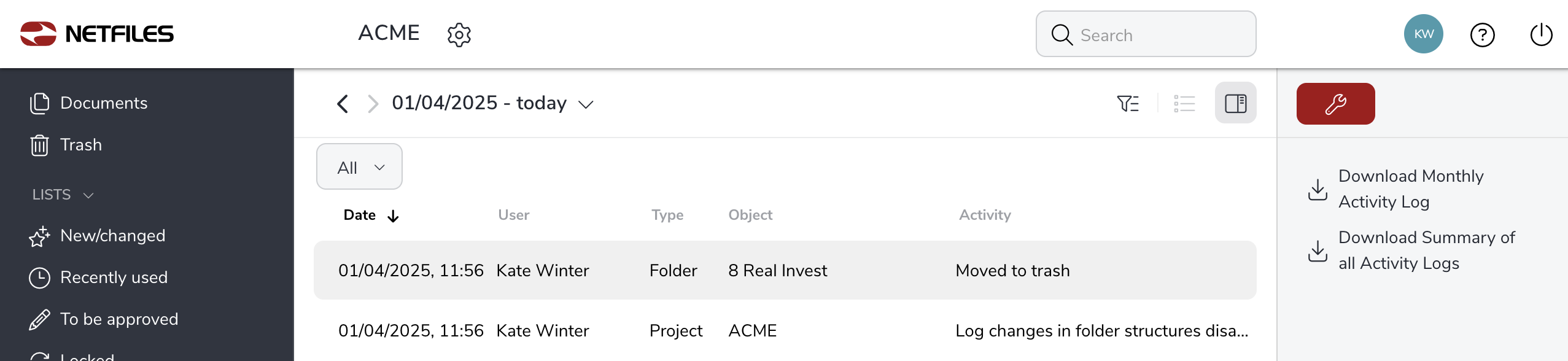
Task: Toggle the side panel view
Action: tap(1235, 103)
